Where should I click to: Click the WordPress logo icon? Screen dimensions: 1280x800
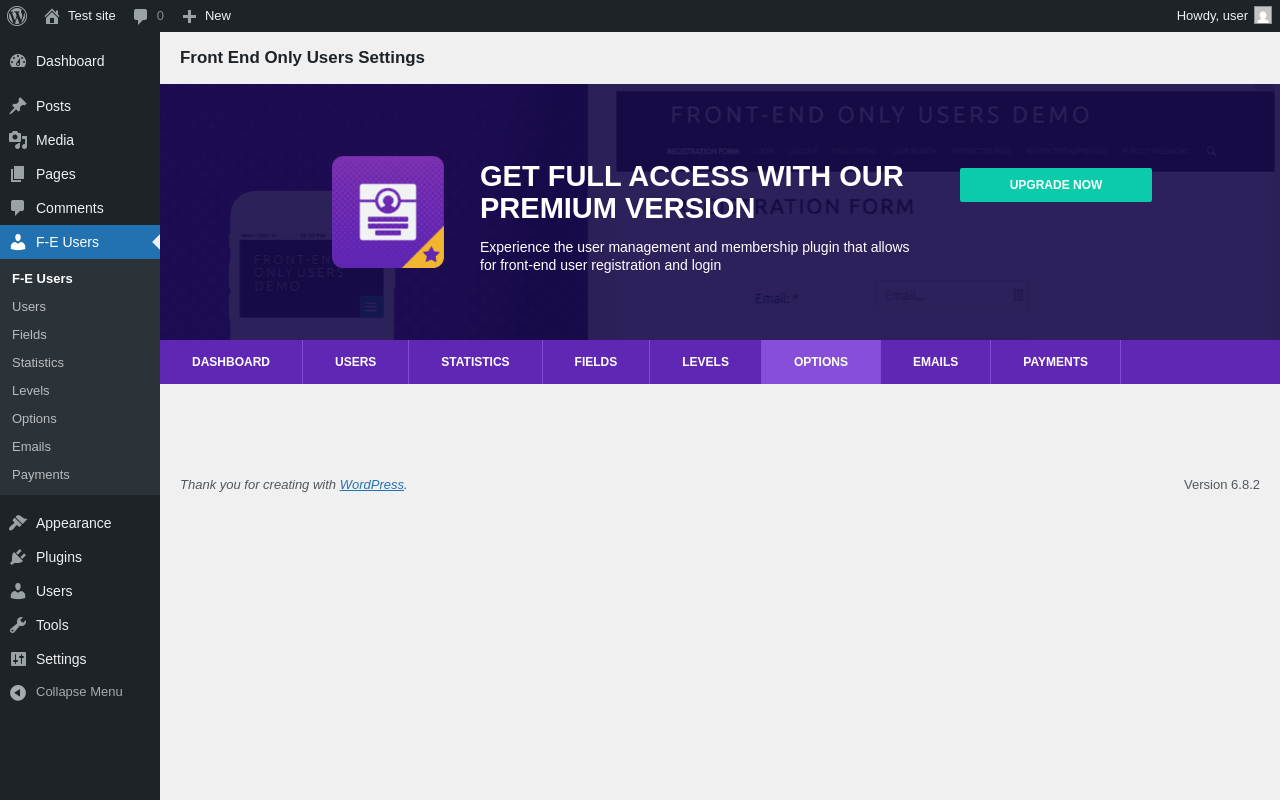click(17, 16)
